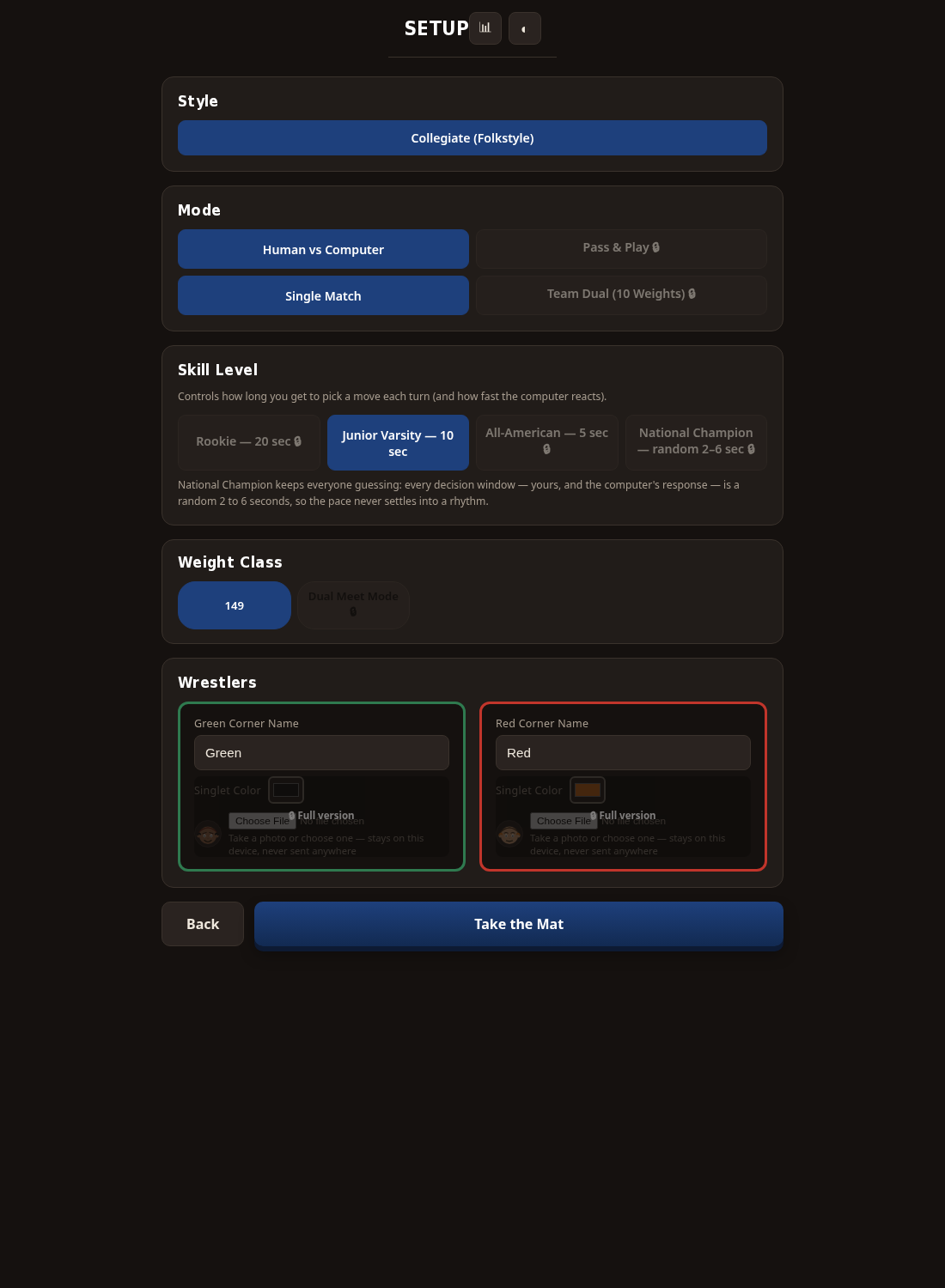Viewport: 945px width, 1288px height.
Task: Edit the Red Corner Name field
Action: 623,753
